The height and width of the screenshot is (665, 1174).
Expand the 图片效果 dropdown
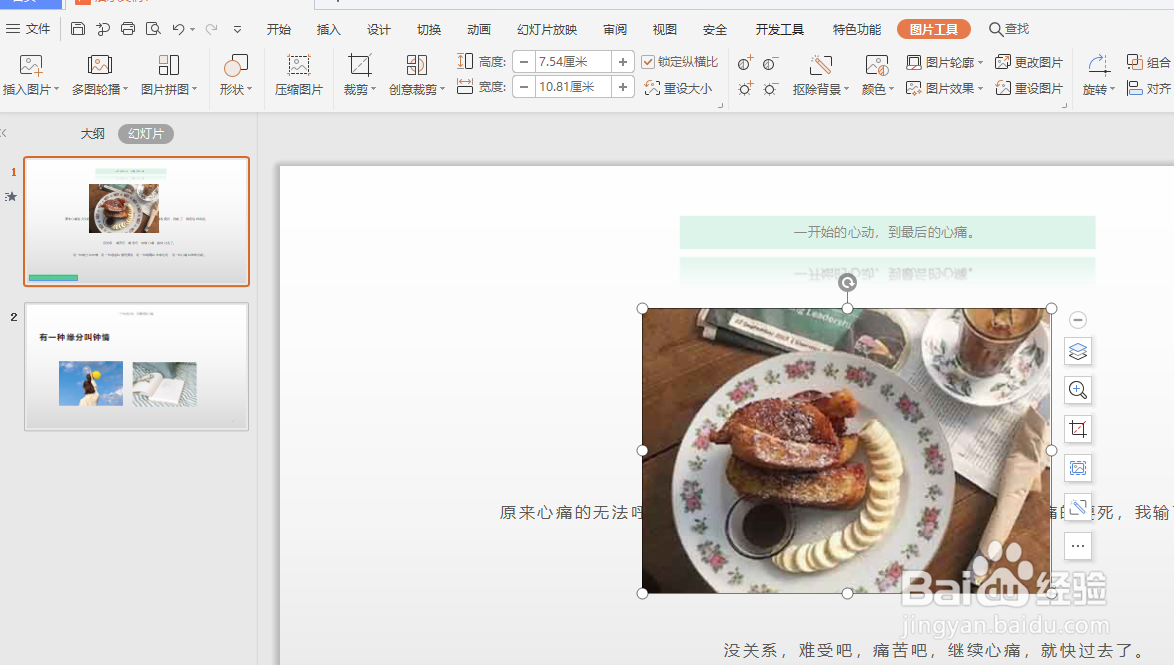pos(980,88)
